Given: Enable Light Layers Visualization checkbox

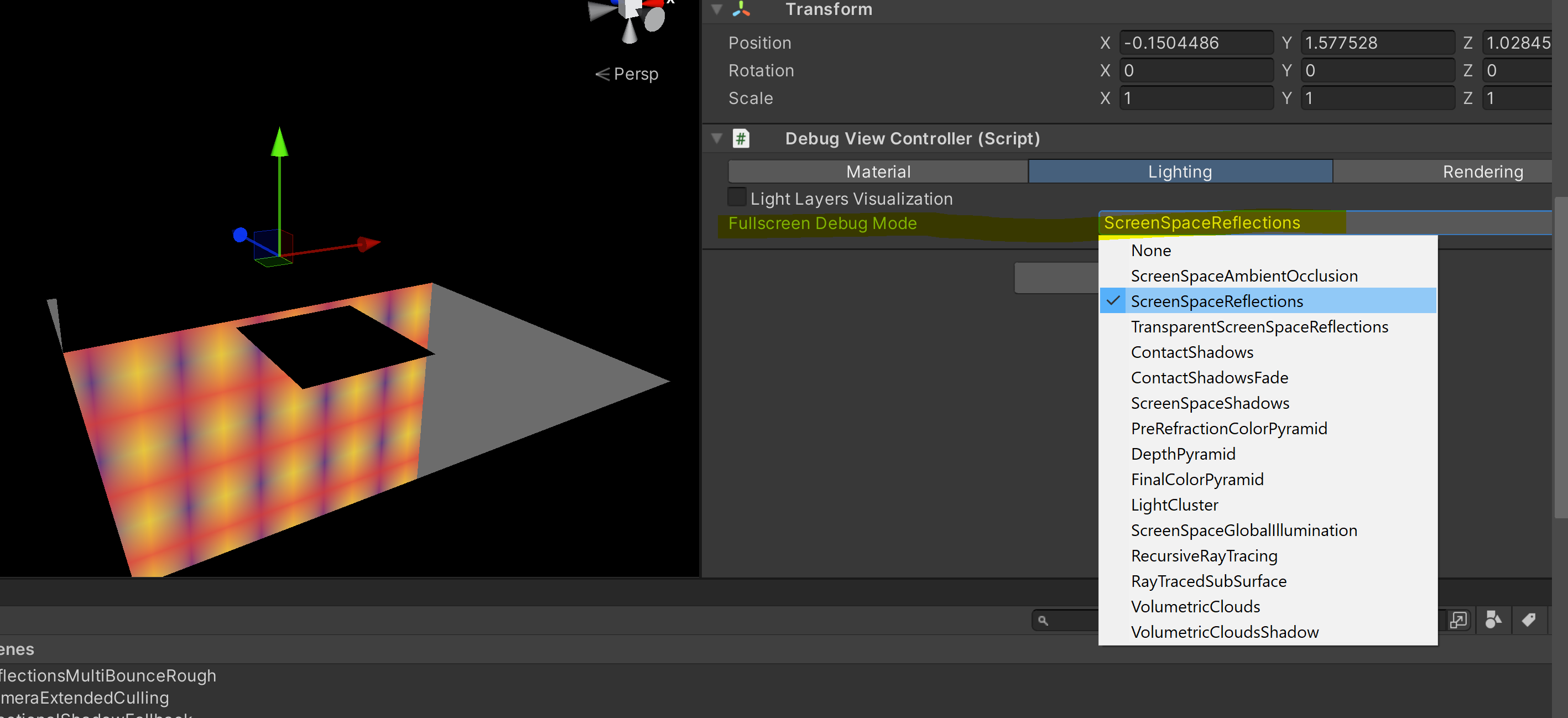Looking at the screenshot, I should pos(737,197).
